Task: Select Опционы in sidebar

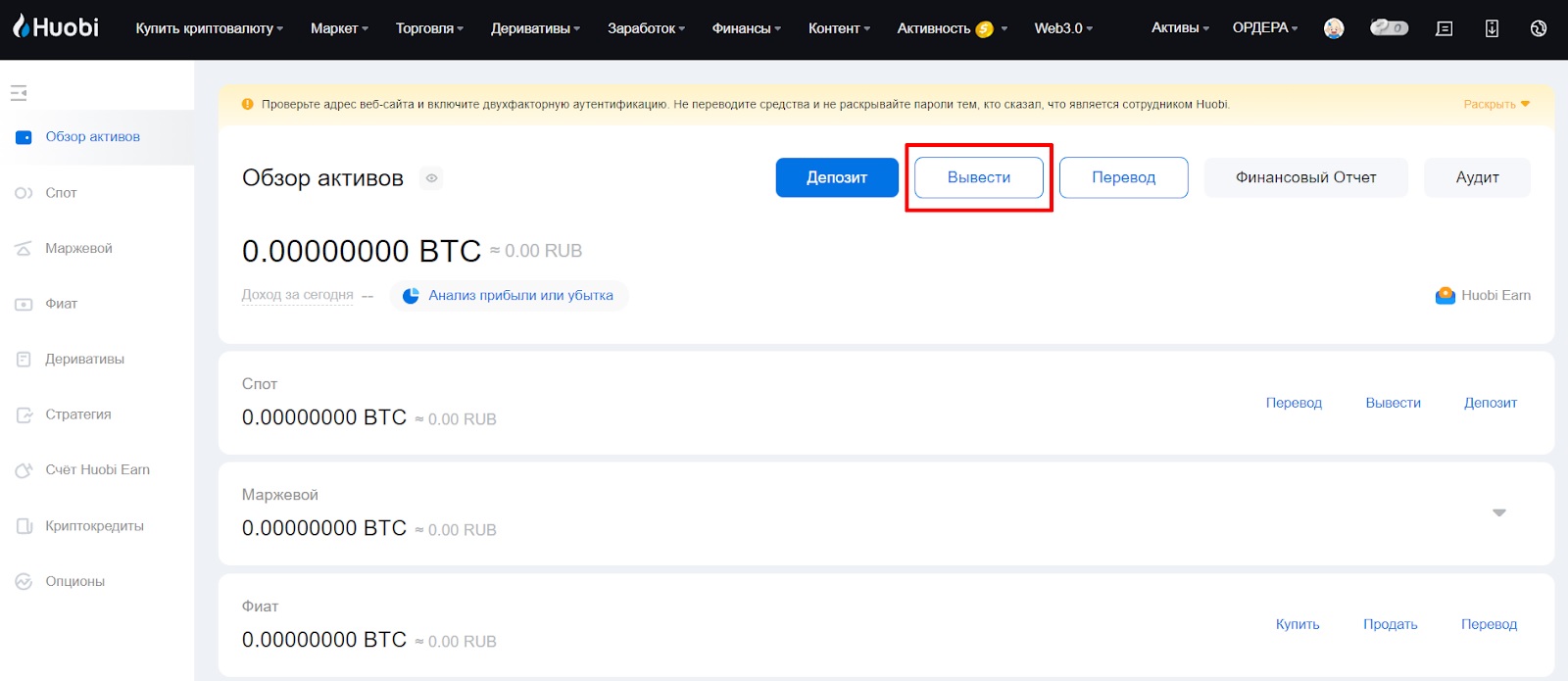Action: (x=74, y=582)
